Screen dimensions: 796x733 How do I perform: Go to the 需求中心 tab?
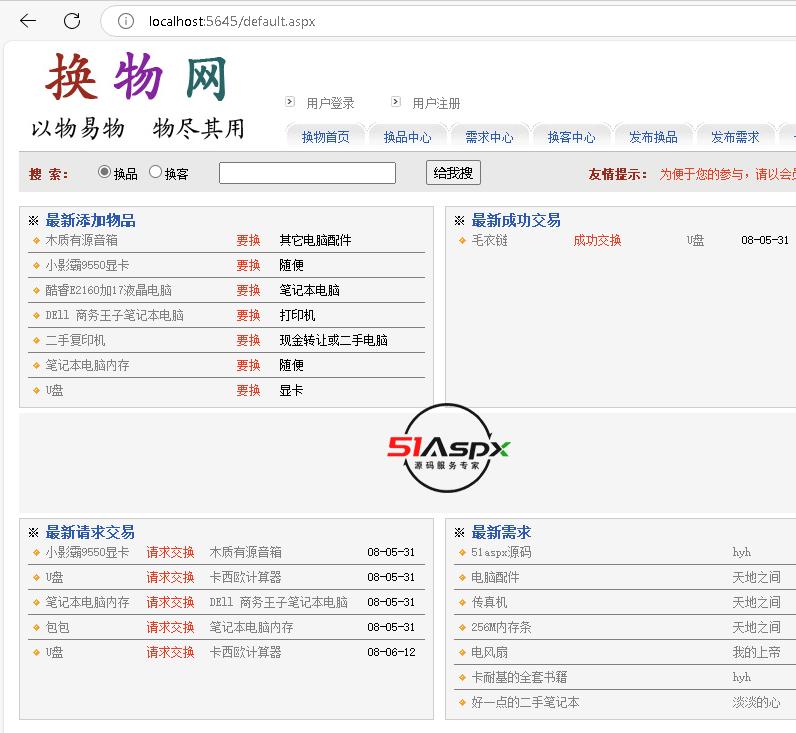coord(489,137)
